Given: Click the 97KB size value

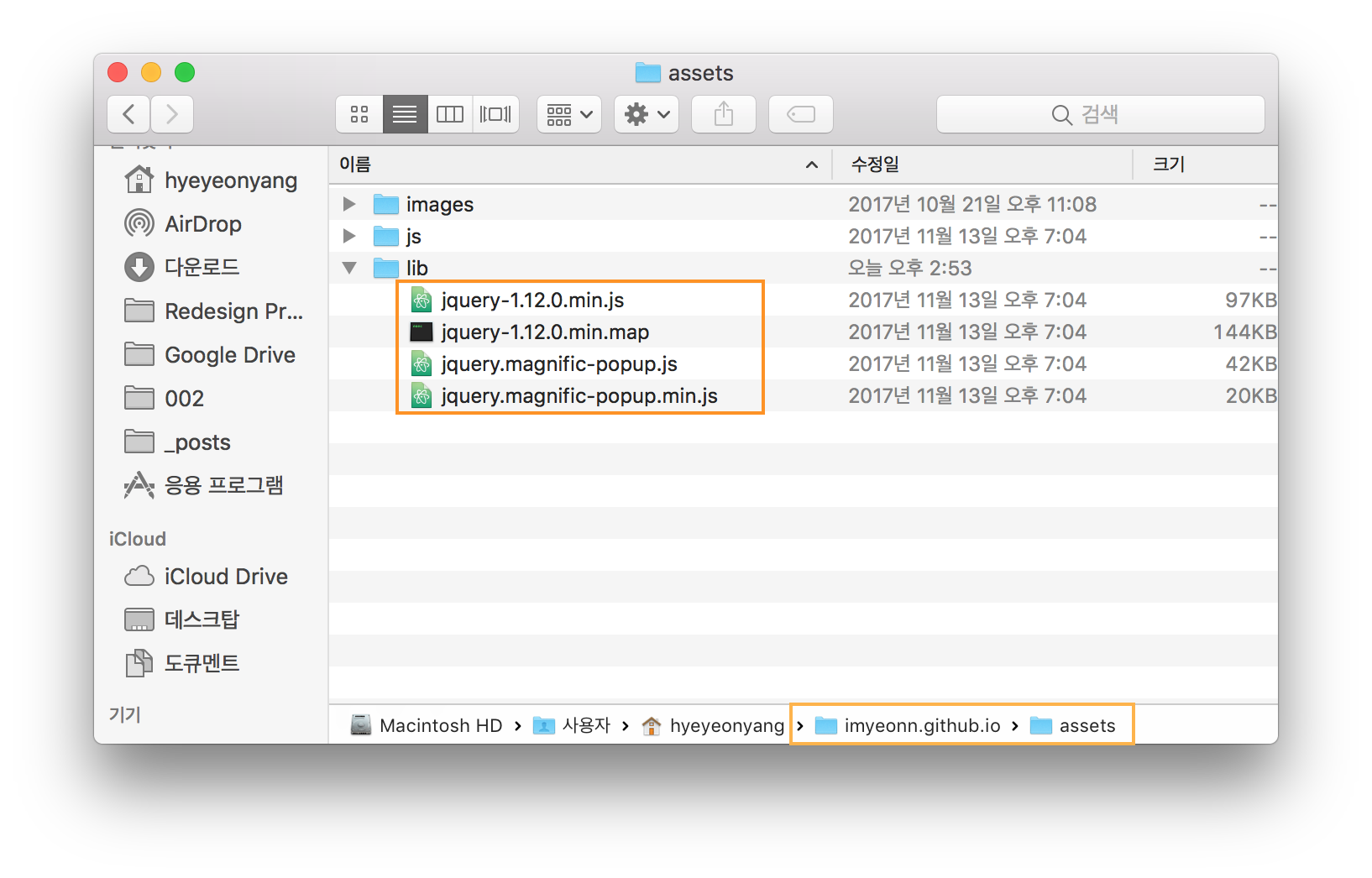Looking at the screenshot, I should coord(1250,300).
